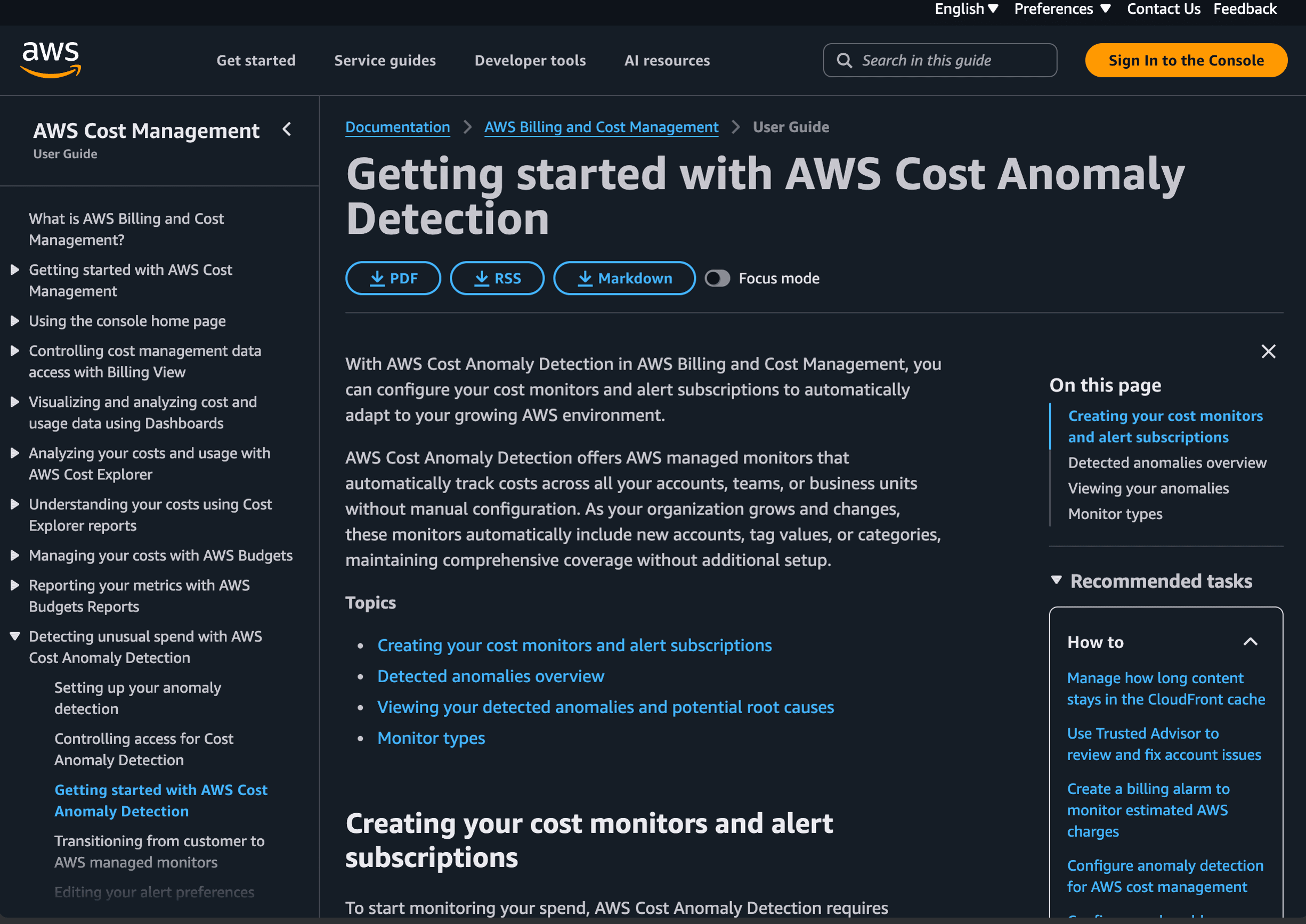Open the RSS feed button
1306x924 pixels.
click(x=497, y=278)
